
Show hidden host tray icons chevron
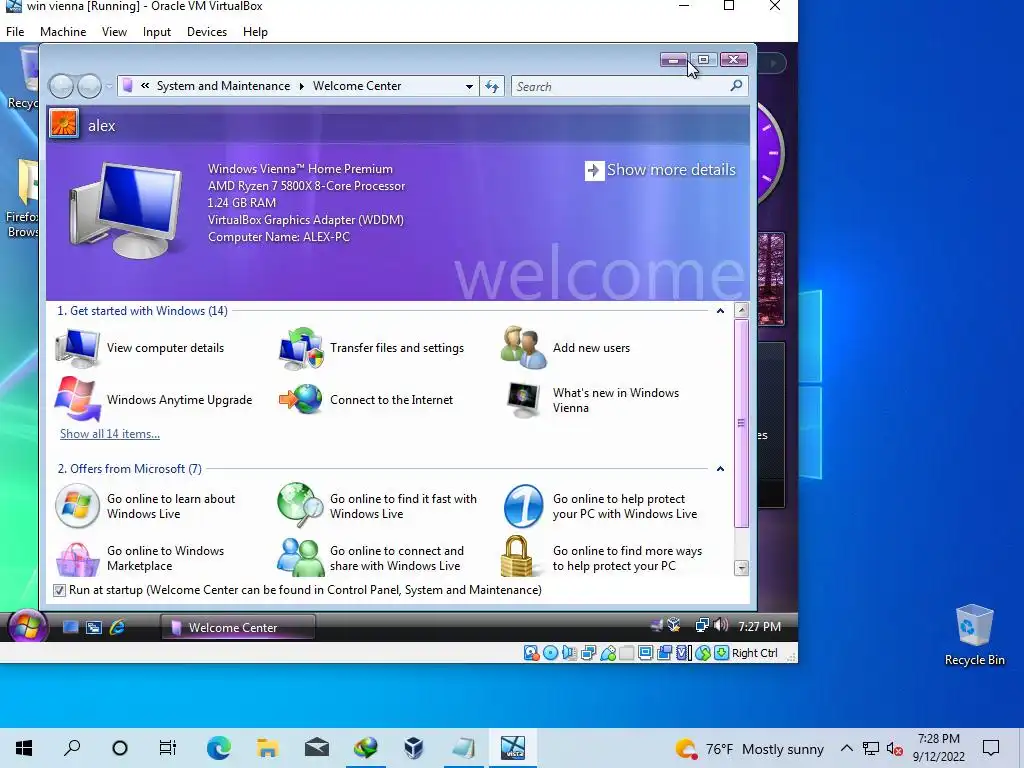point(846,748)
